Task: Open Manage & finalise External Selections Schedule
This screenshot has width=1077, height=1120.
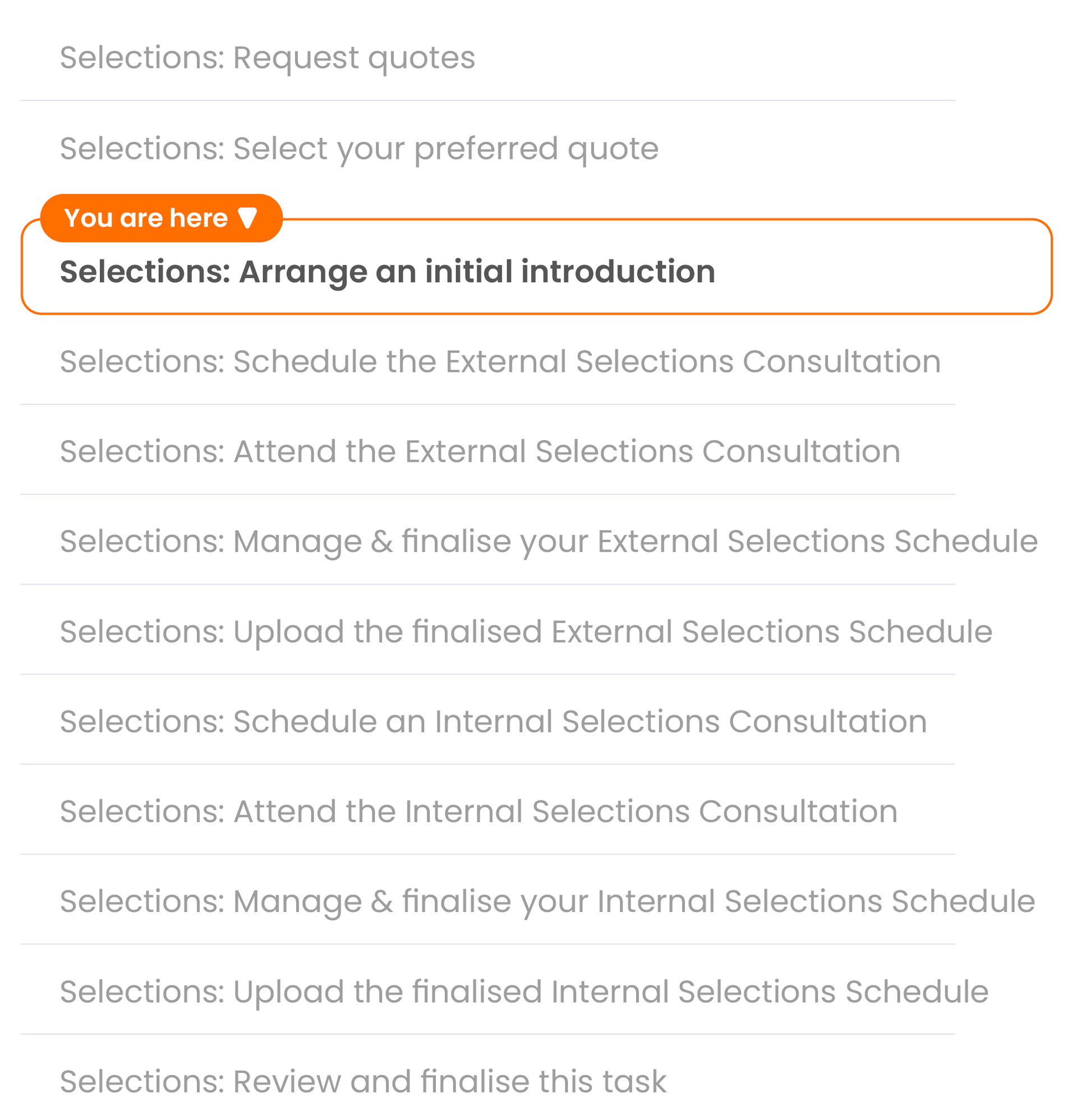Action: (x=549, y=541)
